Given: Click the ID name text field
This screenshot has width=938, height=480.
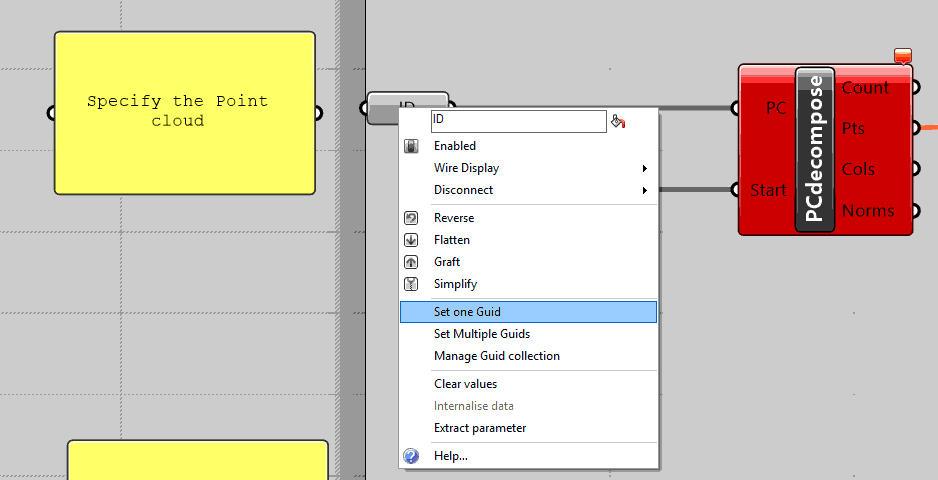Looking at the screenshot, I should [x=518, y=121].
